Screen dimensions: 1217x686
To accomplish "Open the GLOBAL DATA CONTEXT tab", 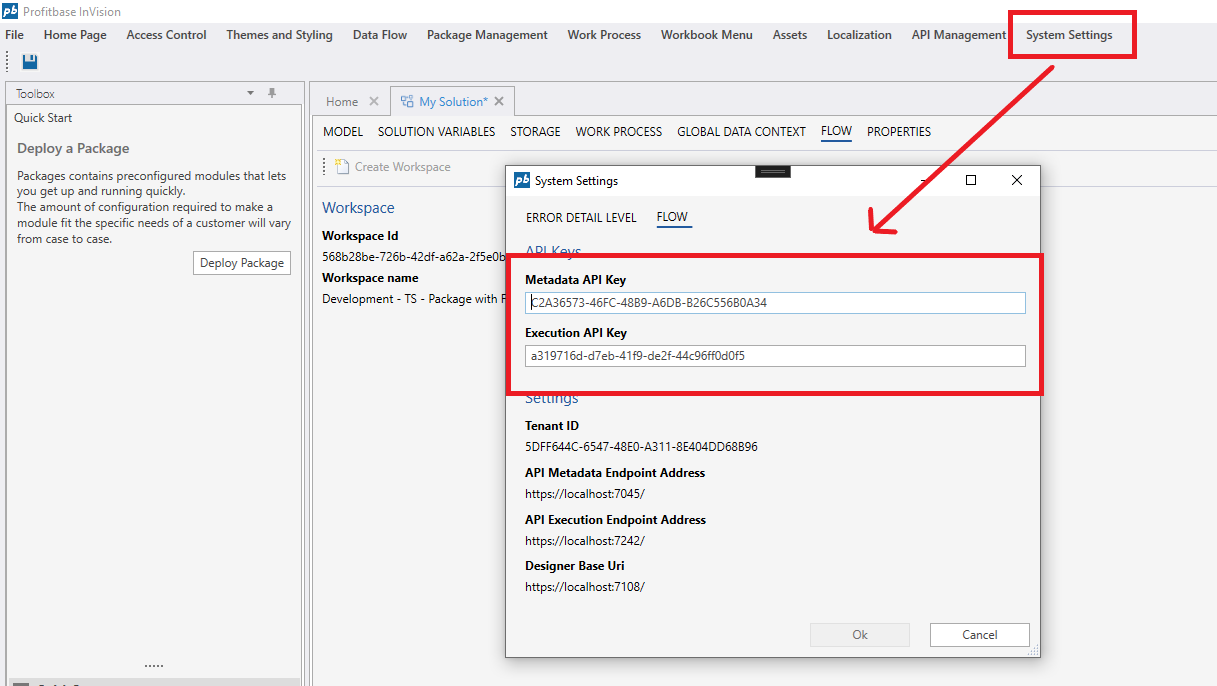I will tap(741, 132).
